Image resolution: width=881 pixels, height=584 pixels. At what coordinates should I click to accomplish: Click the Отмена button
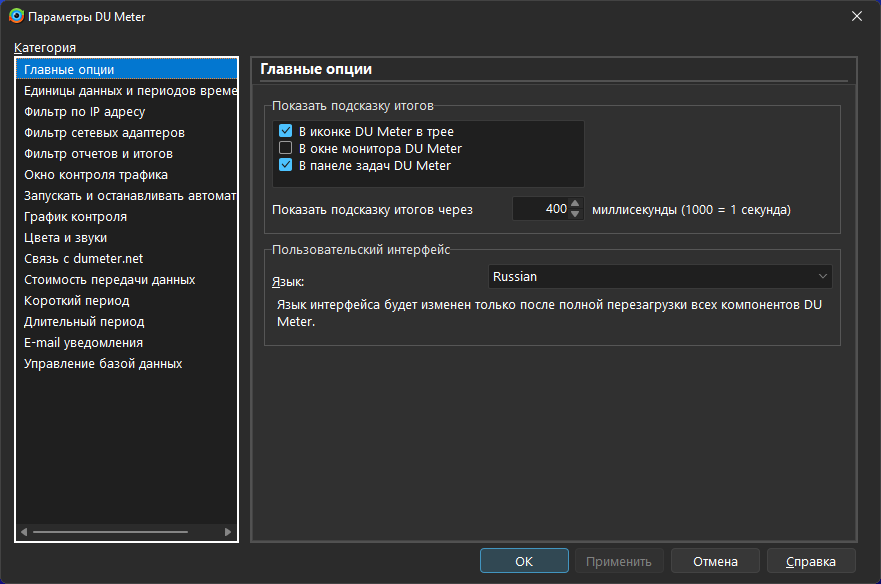(x=715, y=561)
